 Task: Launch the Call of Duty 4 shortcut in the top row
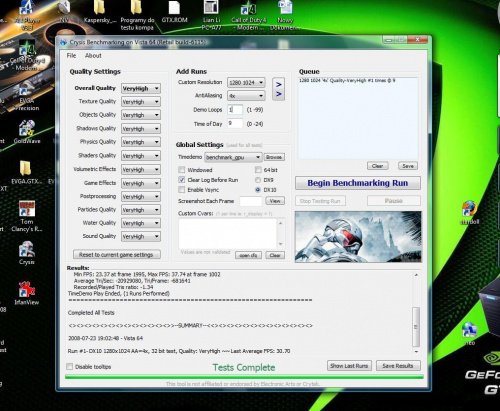(248, 15)
